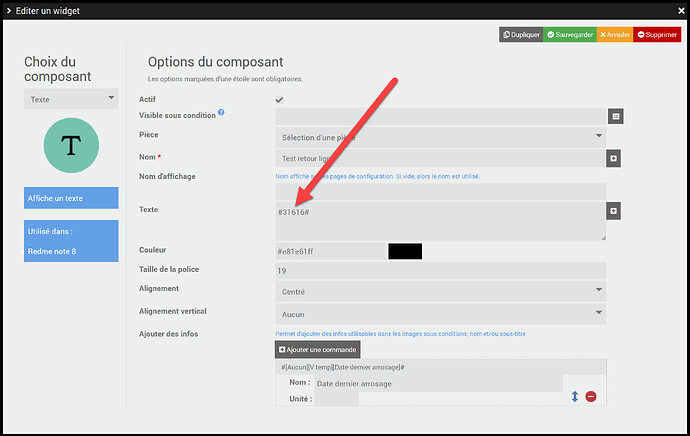Screen dimensions: 690x436
Task: Uncheck the Actif checkbox
Action: pos(279,100)
